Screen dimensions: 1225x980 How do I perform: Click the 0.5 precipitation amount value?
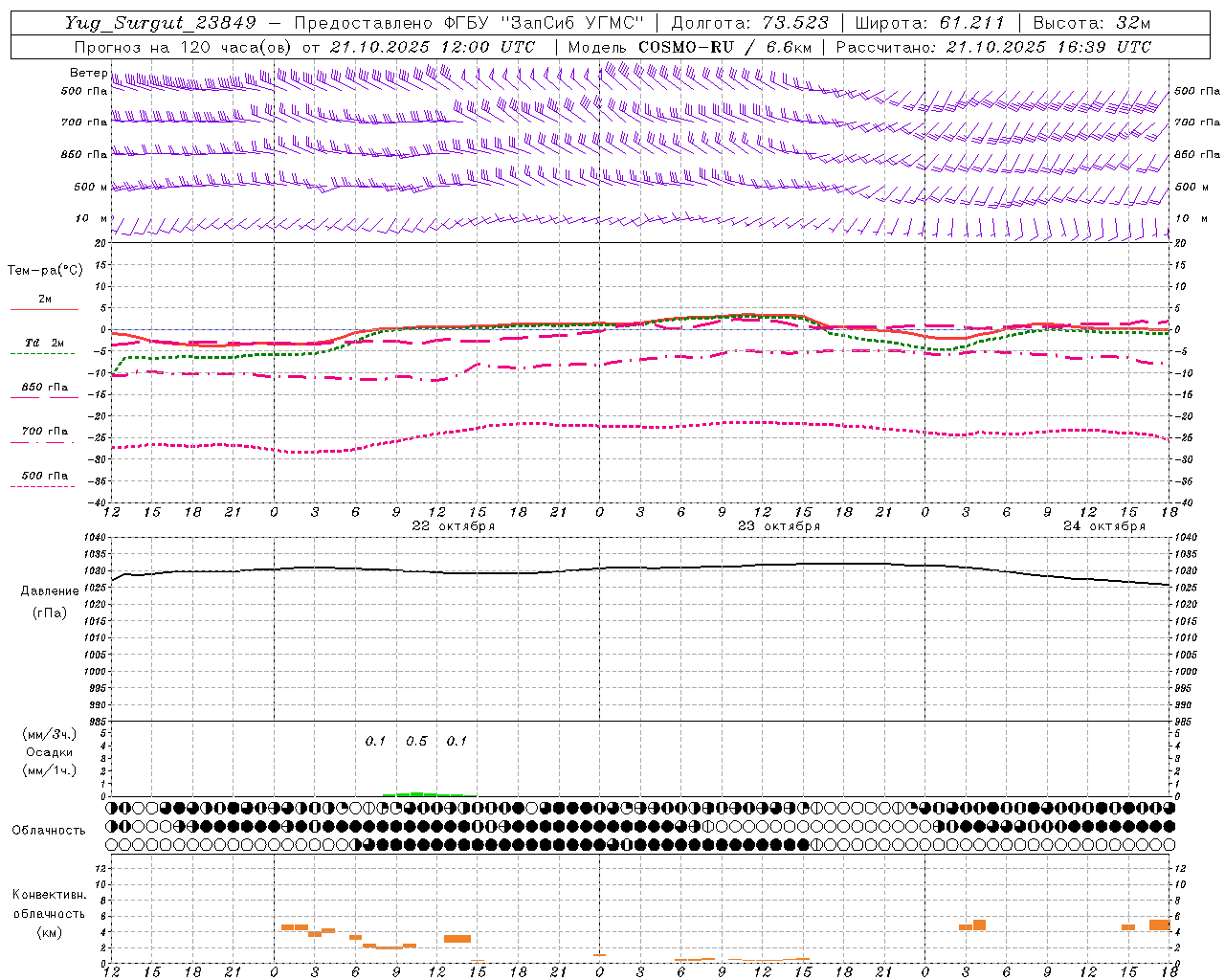416,742
